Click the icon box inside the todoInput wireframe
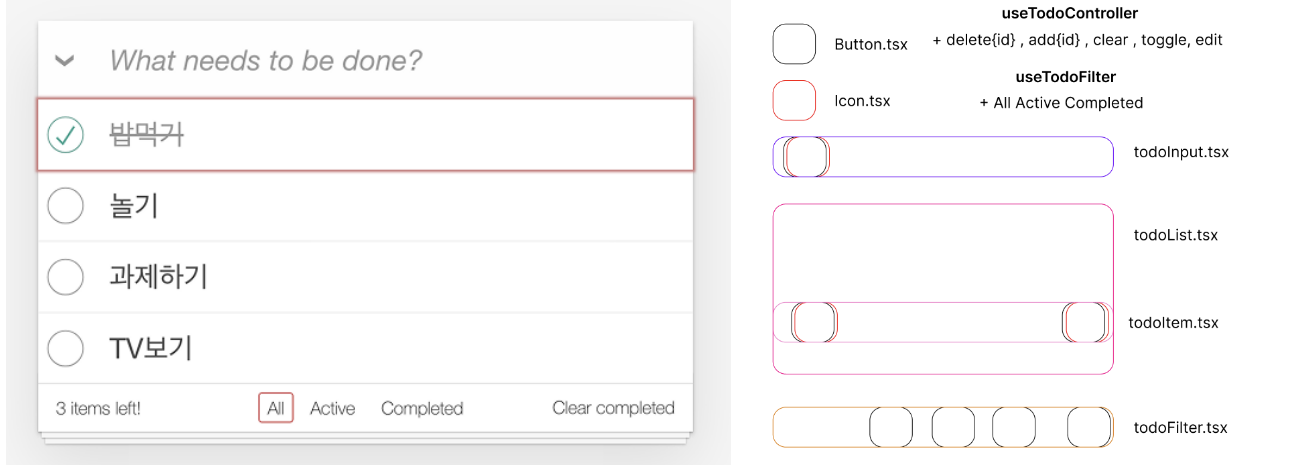1296x470 pixels. coord(807,157)
